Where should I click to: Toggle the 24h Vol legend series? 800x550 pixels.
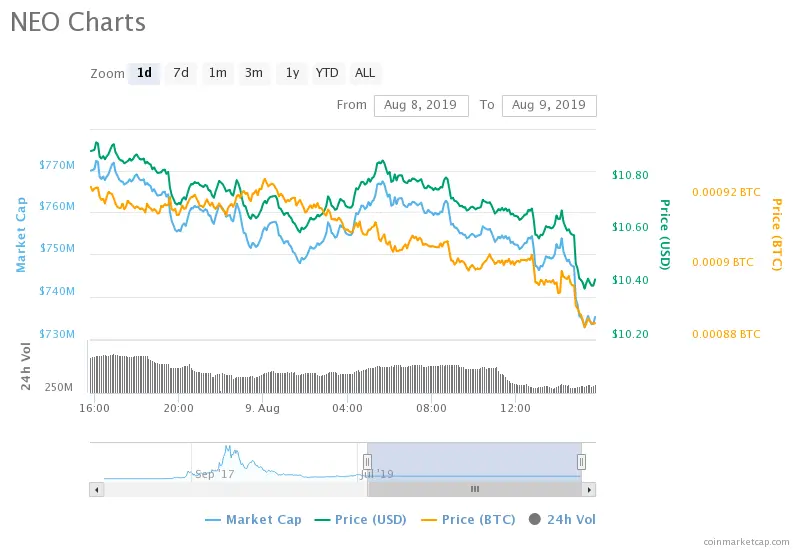pyautogui.click(x=562, y=519)
